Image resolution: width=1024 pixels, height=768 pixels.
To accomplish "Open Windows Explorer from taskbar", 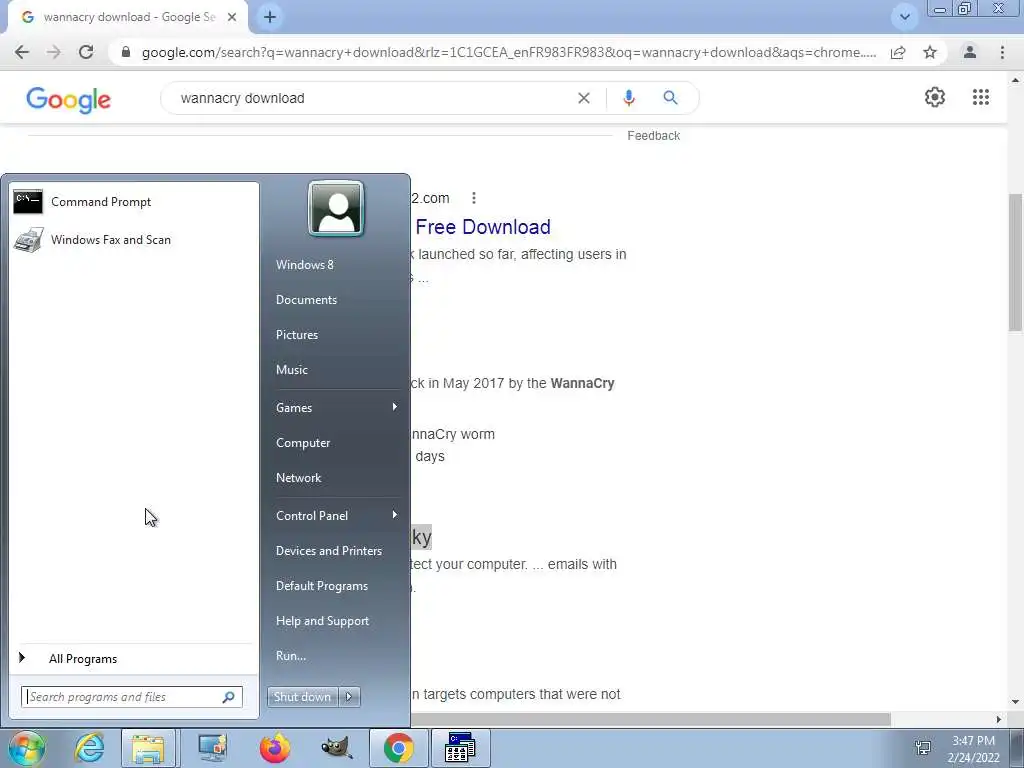I will (148, 748).
